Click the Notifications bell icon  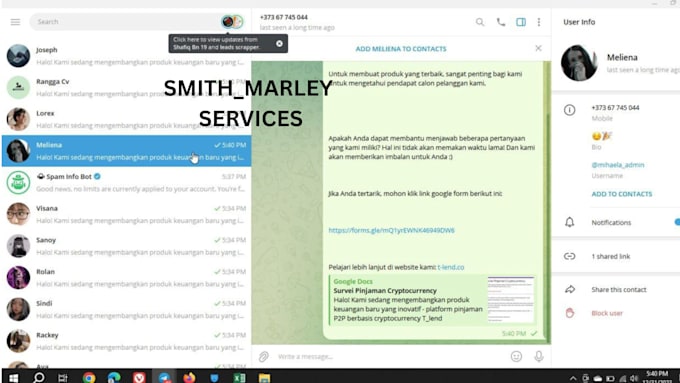[x=569, y=223]
